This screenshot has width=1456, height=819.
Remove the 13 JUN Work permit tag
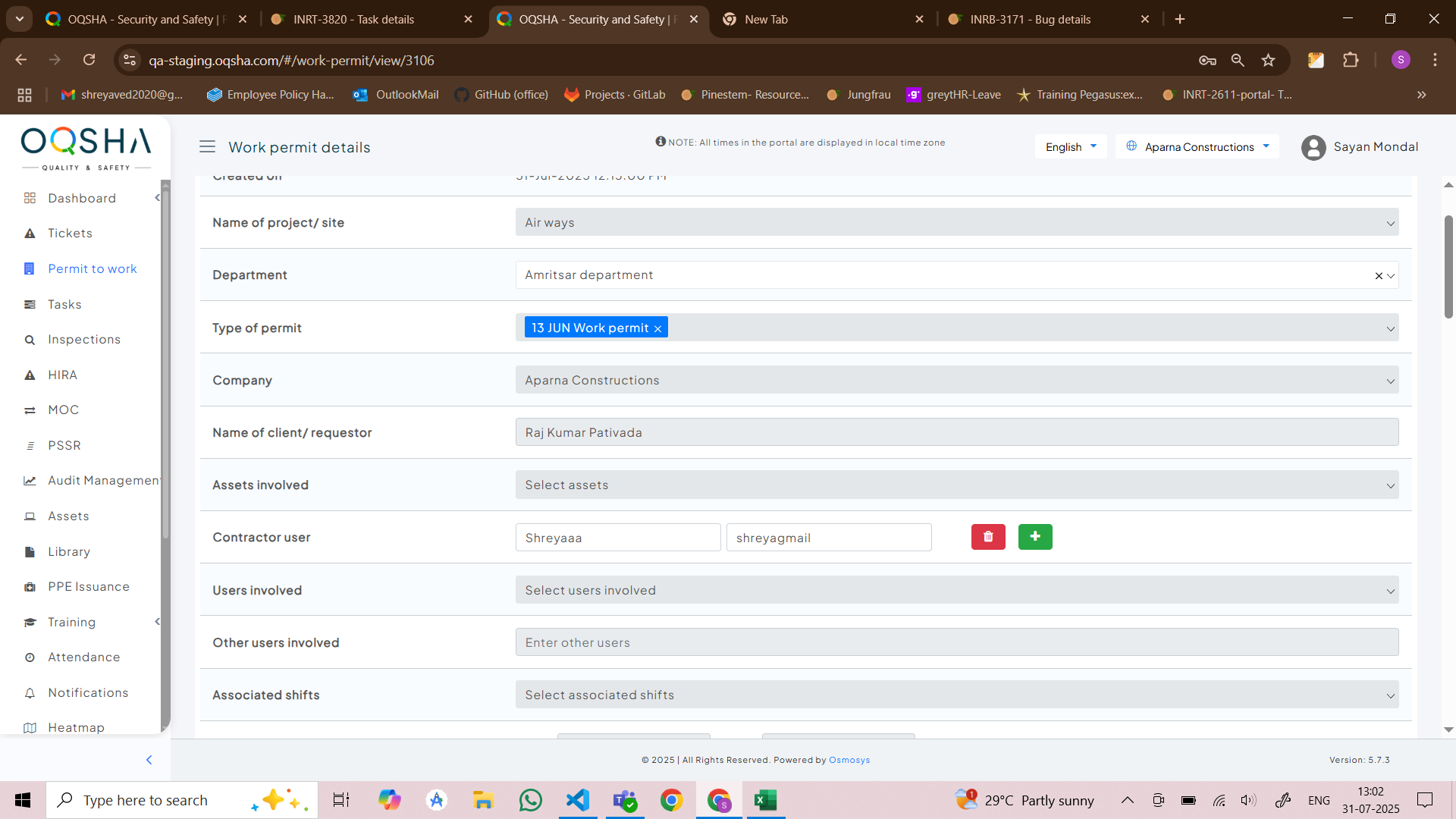coord(658,328)
